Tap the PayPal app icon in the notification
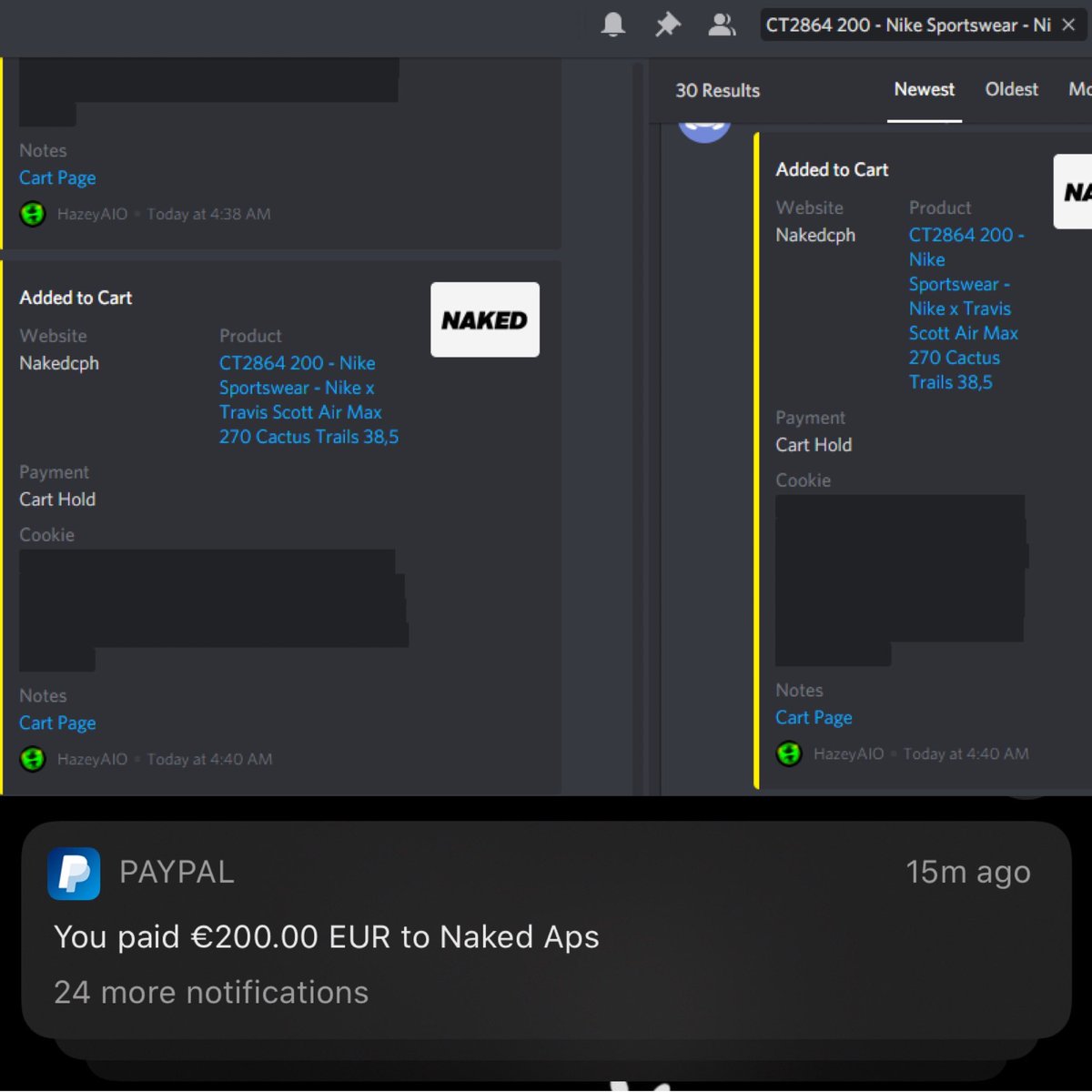The width and height of the screenshot is (1092, 1092). click(x=74, y=873)
